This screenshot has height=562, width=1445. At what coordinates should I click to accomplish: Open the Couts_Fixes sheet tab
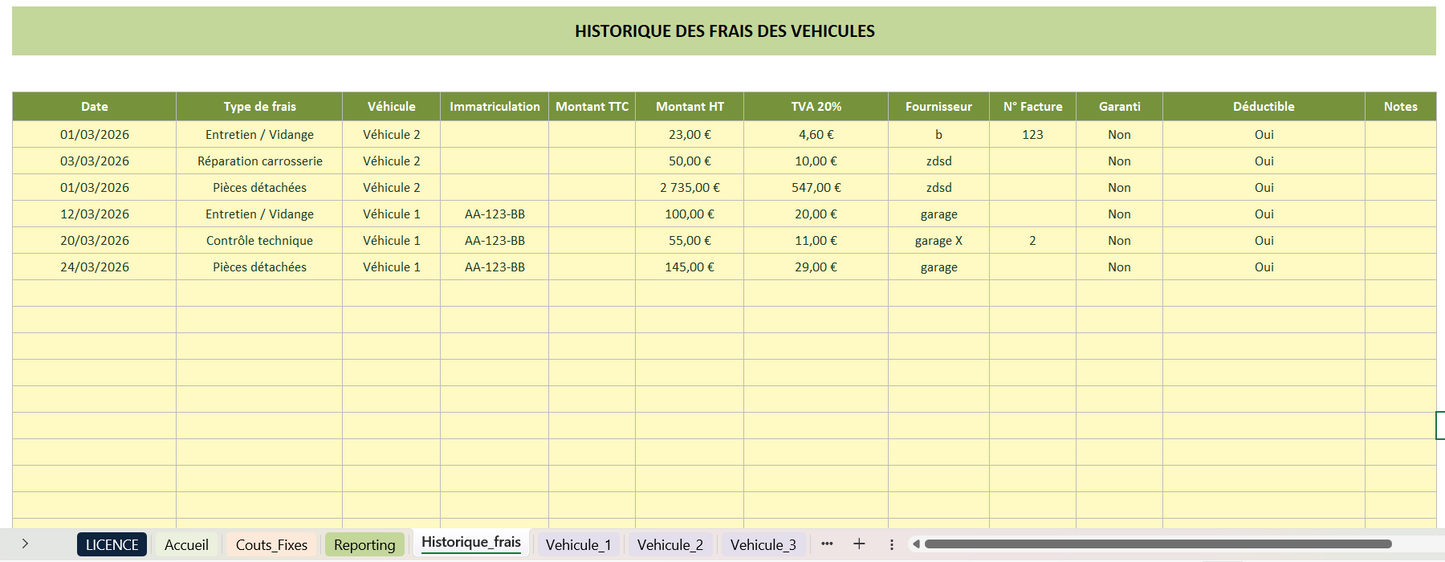tap(272, 544)
